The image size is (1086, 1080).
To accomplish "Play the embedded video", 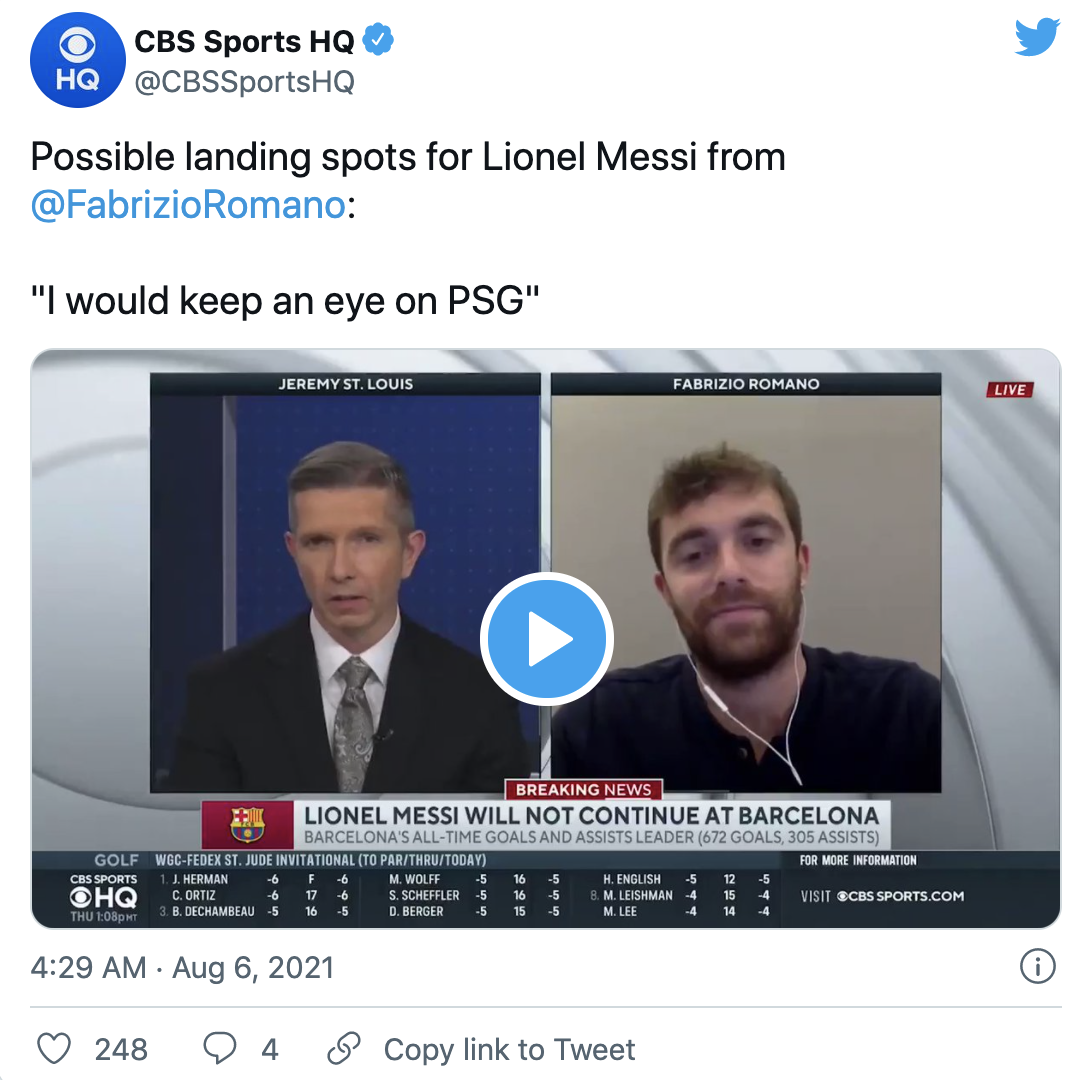I will click(x=546, y=639).
